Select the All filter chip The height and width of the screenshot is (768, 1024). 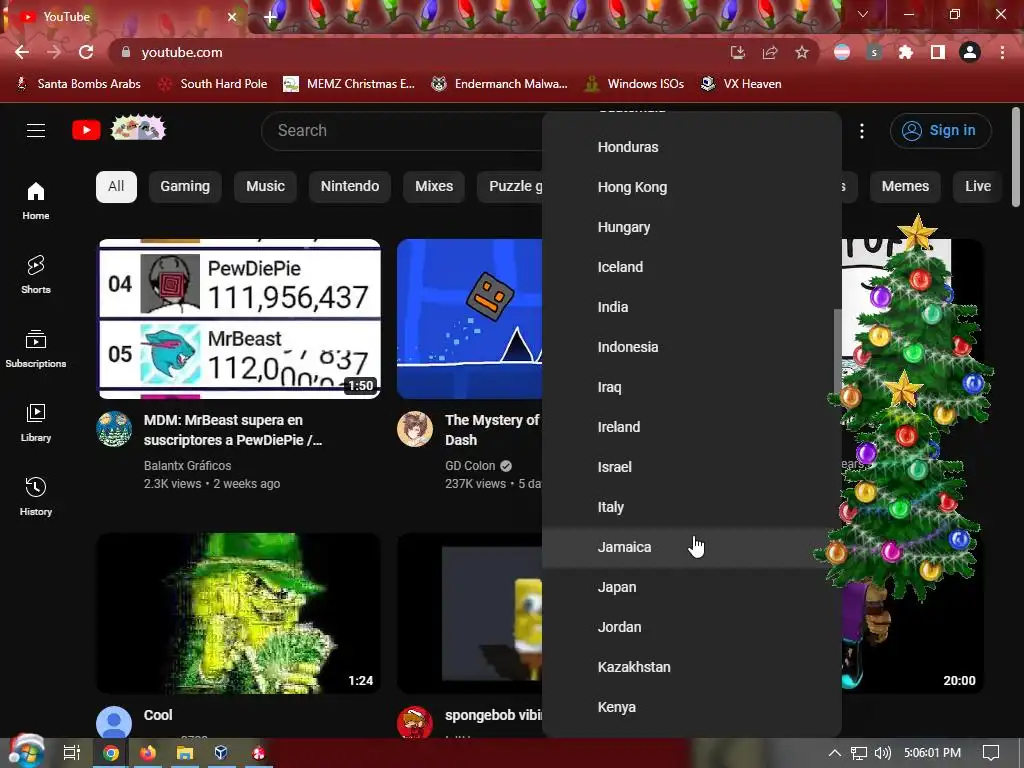tap(116, 187)
